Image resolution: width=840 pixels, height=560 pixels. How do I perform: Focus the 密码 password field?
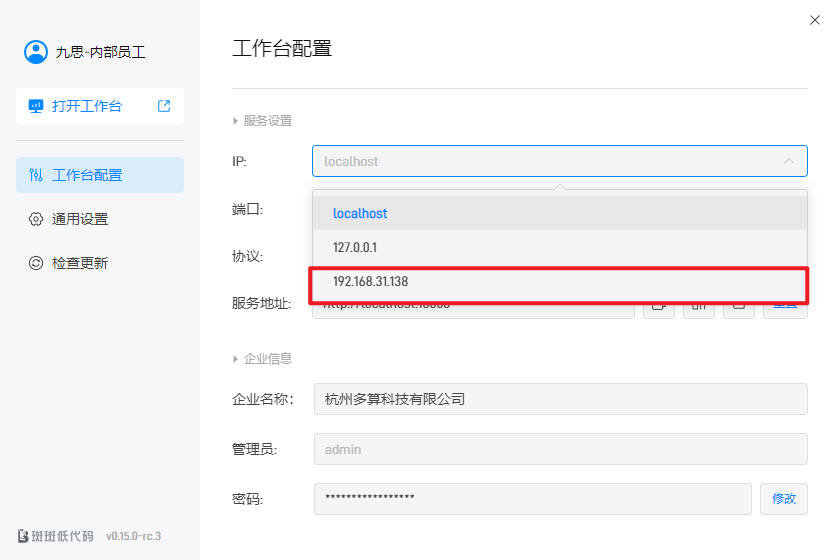tap(532, 498)
